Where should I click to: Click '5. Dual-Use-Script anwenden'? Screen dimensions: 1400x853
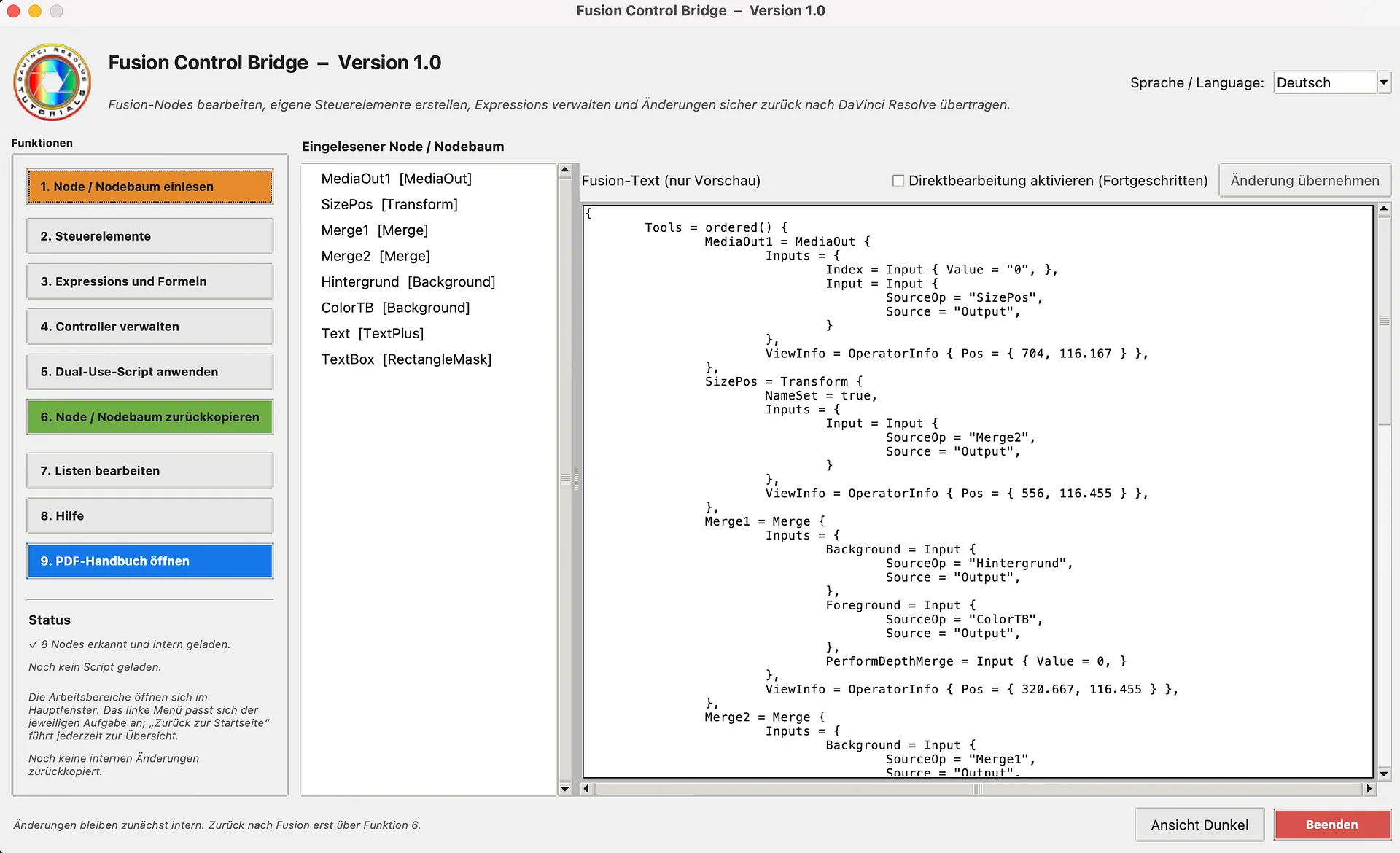tap(150, 372)
